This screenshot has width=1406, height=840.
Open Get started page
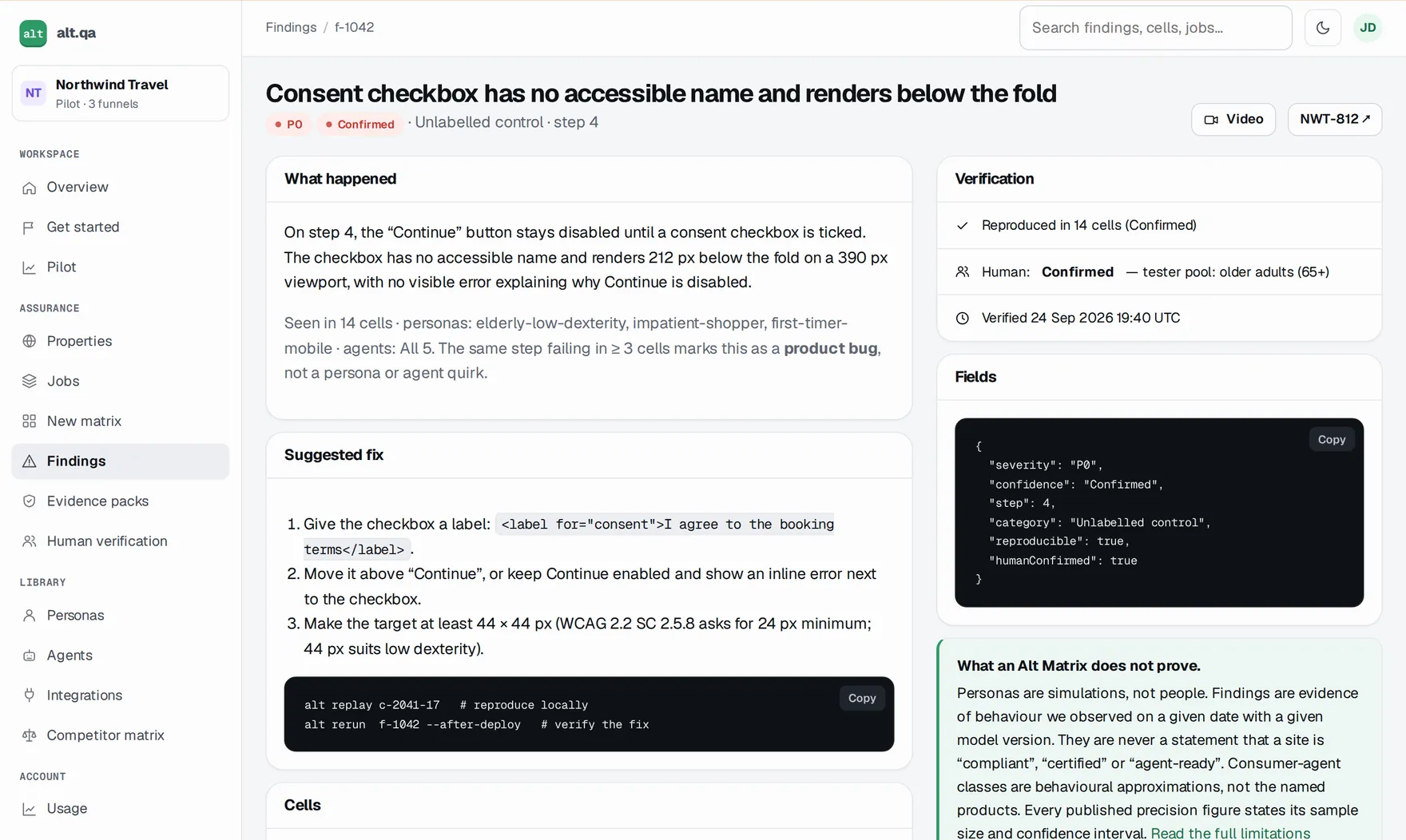(121, 227)
